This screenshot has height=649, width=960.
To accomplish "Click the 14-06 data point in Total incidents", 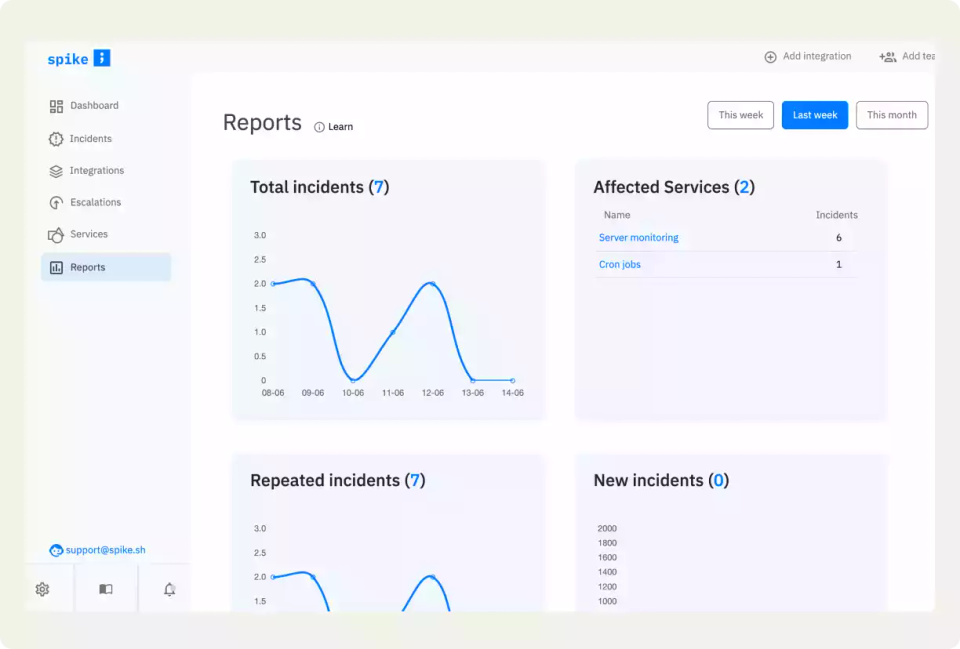I will pyautogui.click(x=512, y=380).
